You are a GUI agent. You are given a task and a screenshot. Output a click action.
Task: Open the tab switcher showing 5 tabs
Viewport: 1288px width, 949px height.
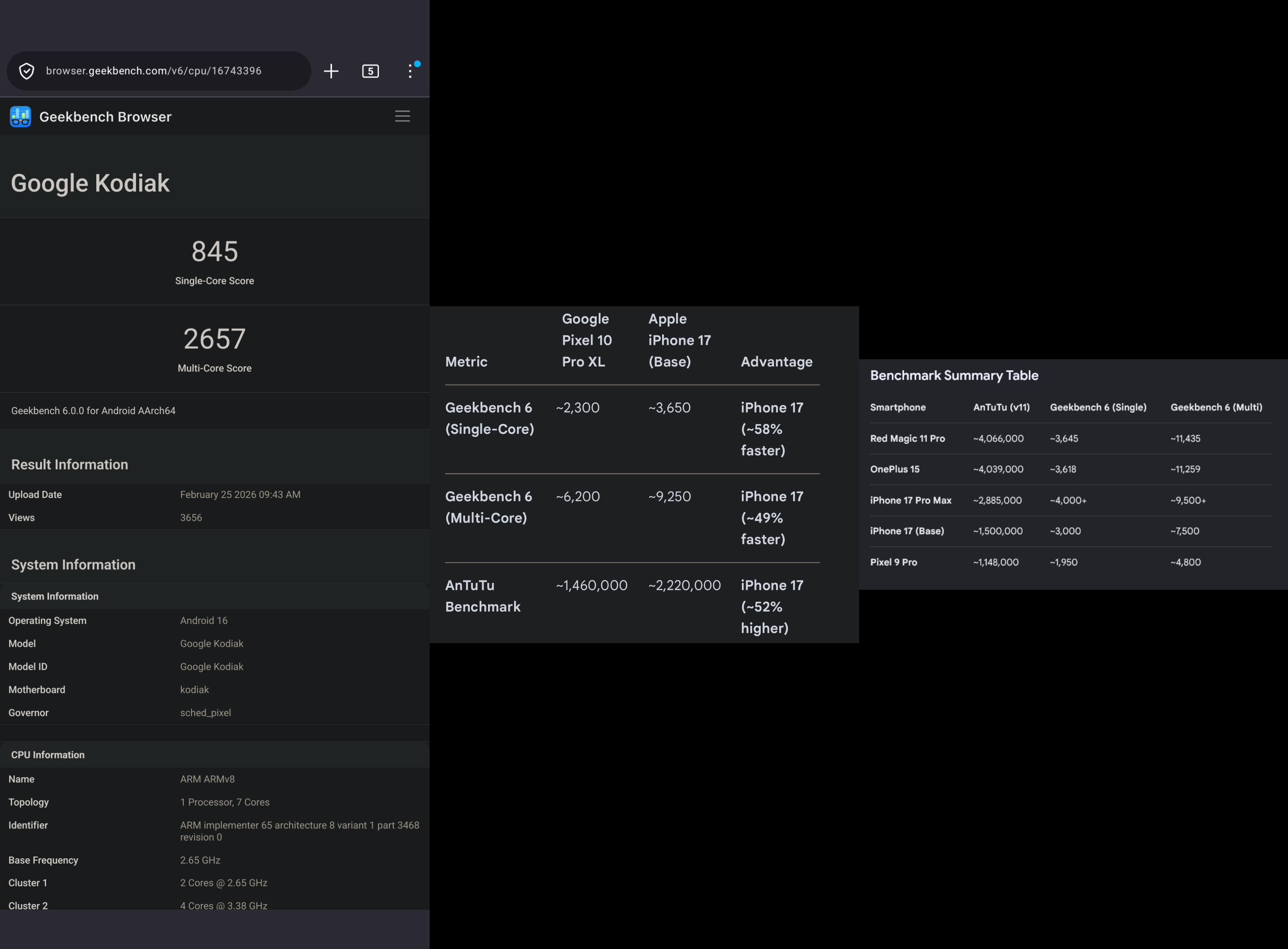tap(371, 71)
